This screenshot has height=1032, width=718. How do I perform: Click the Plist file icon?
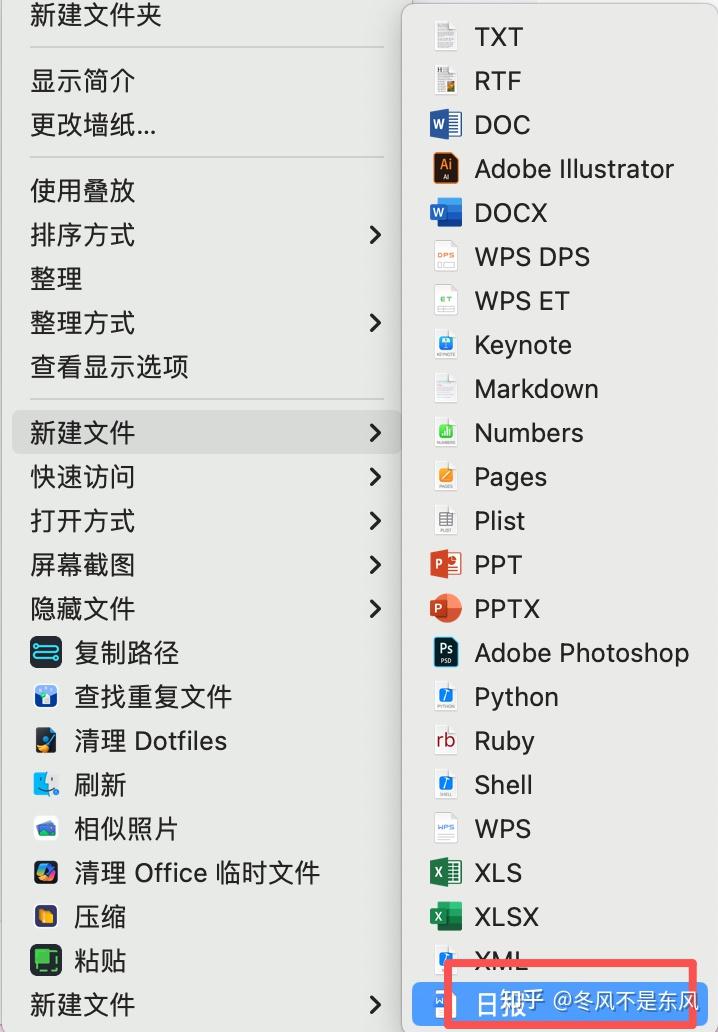click(x=446, y=521)
